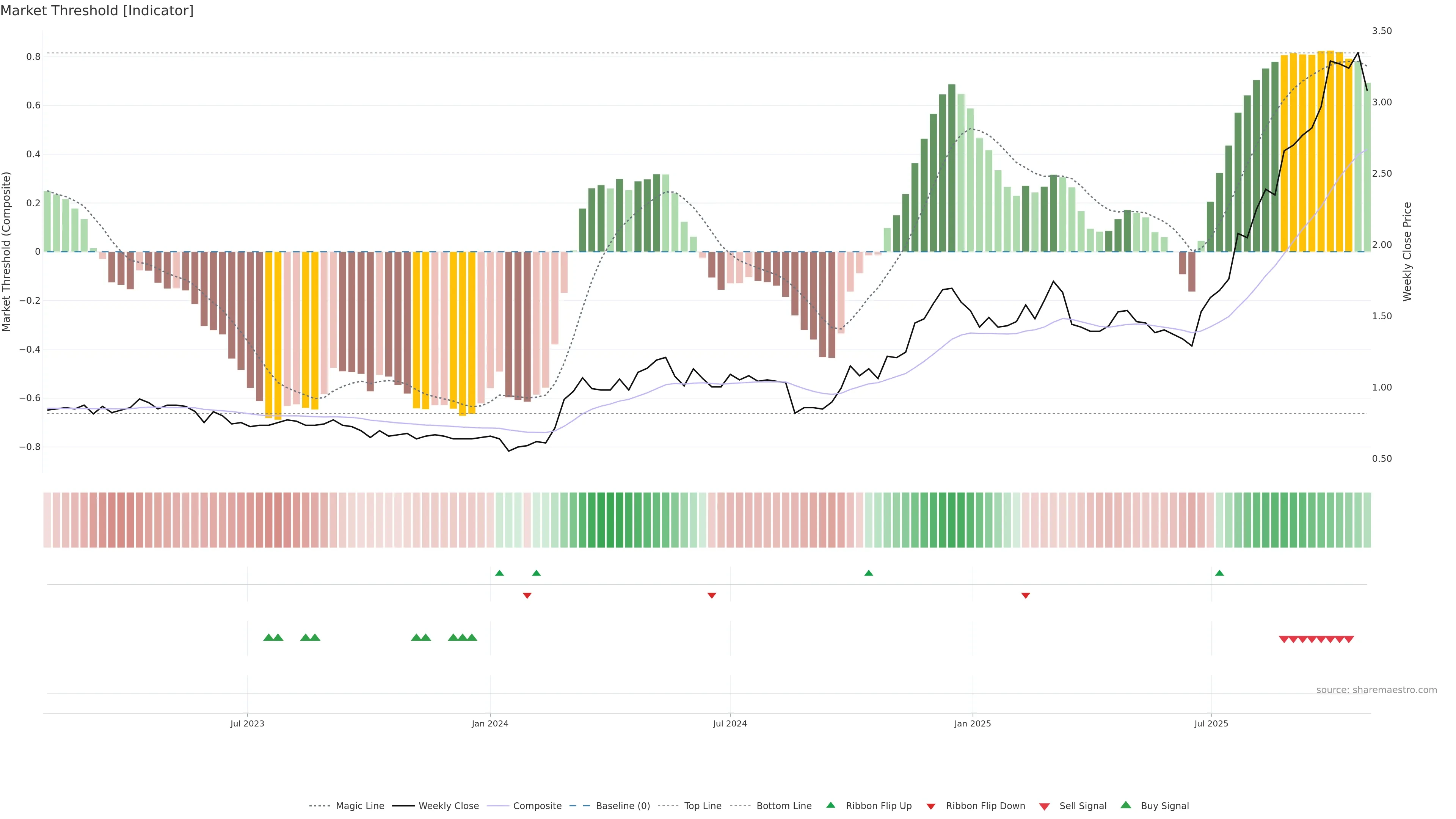Click the Buy Signal legend triangle icon
This screenshot has width=1456, height=819.
coord(1126,805)
